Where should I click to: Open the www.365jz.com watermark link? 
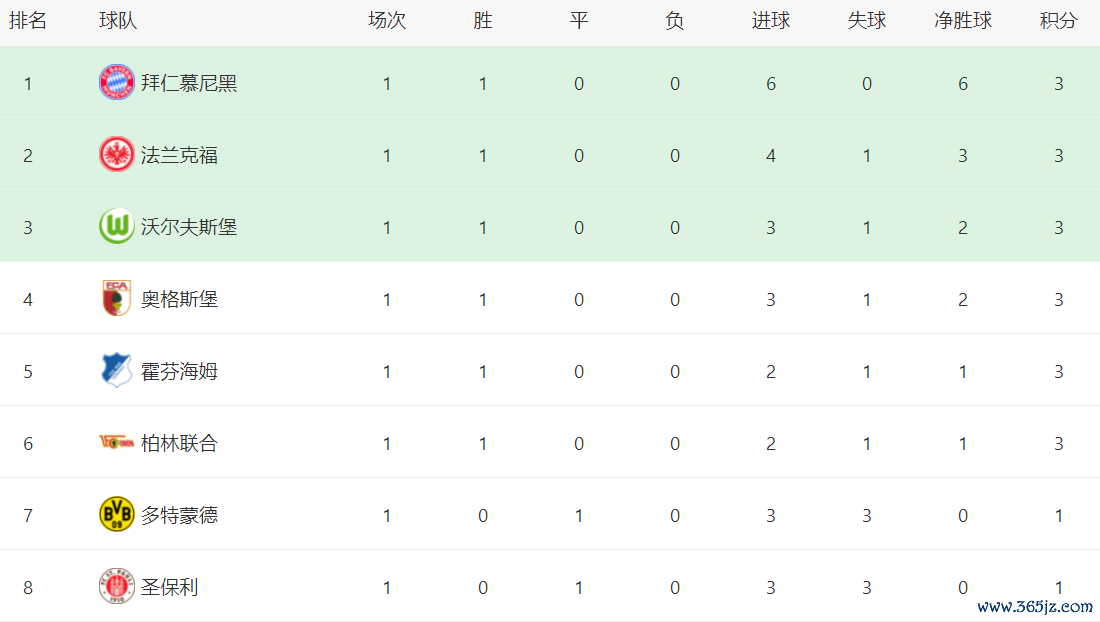(1035, 606)
